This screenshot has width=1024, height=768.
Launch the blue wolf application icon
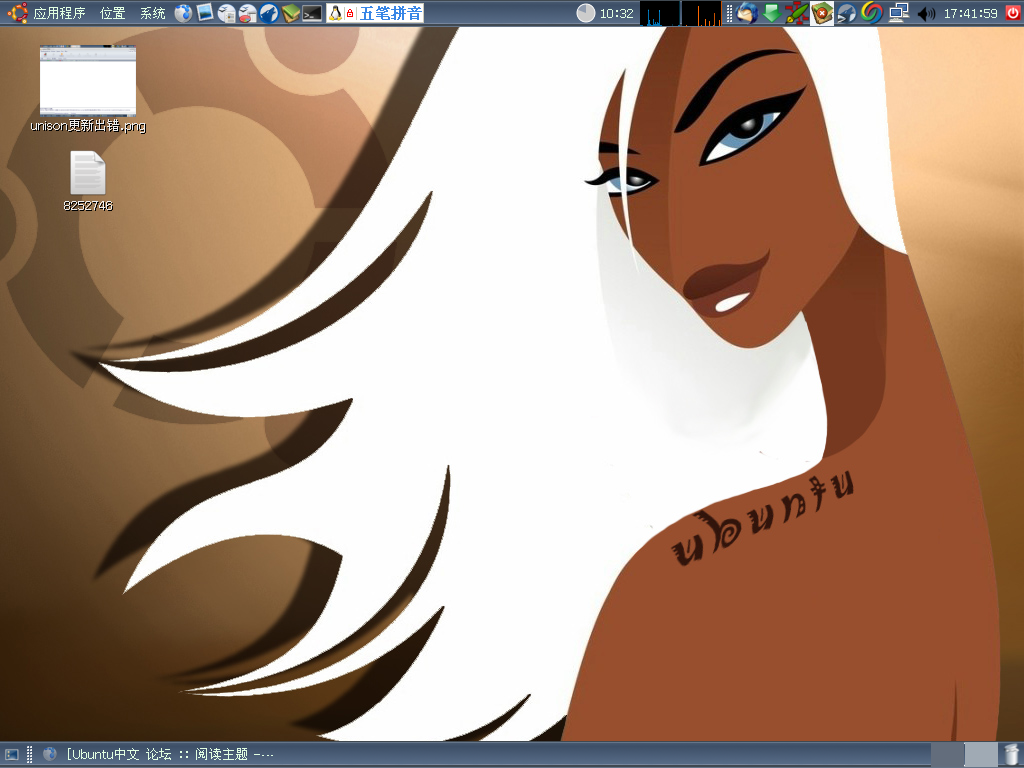click(x=269, y=13)
